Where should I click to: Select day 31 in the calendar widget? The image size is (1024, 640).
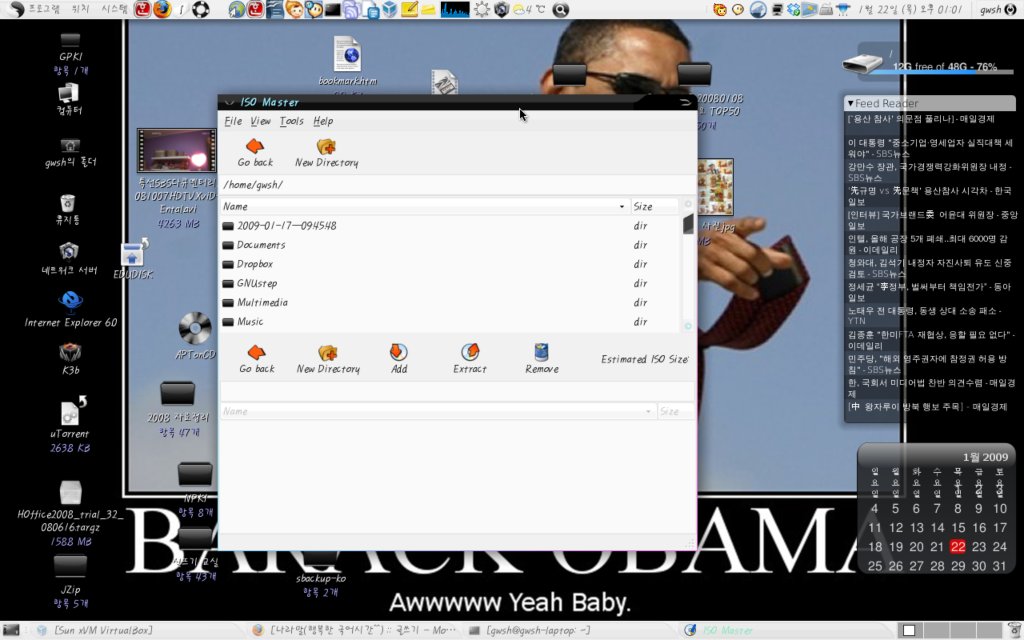pos(1000,566)
